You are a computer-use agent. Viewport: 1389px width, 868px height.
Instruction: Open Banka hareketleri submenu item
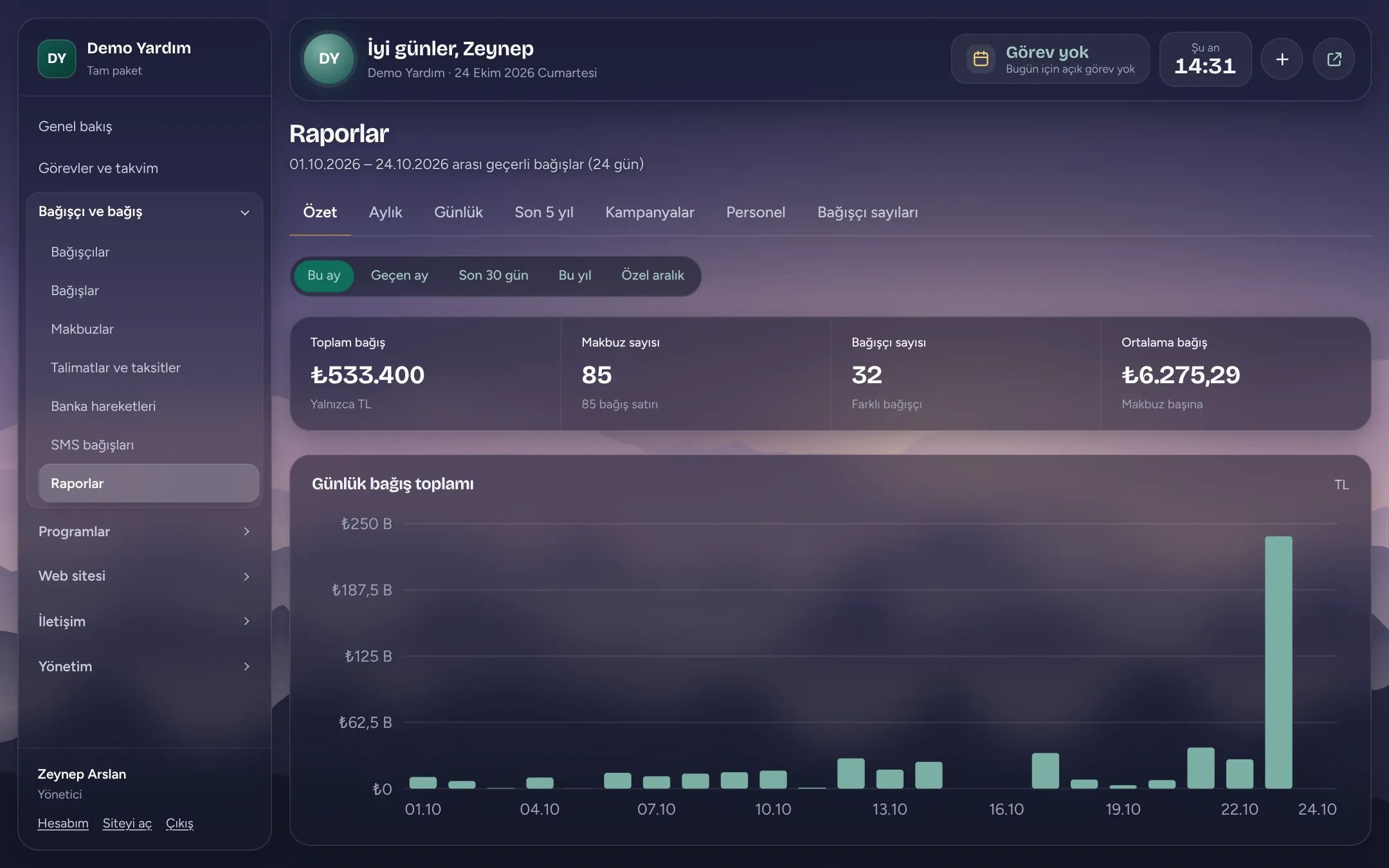(x=149, y=406)
